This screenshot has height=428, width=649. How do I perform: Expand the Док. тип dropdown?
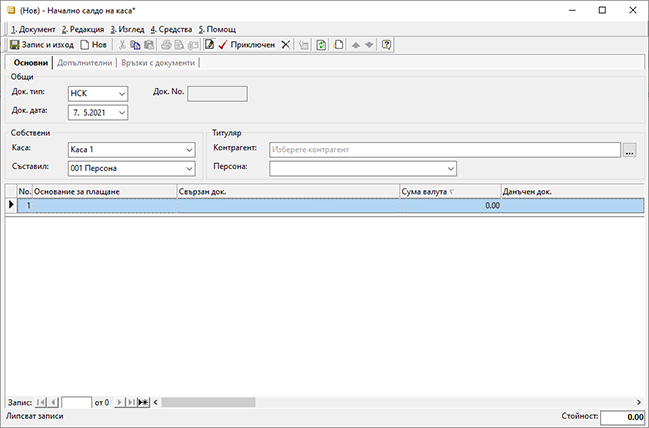click(122, 94)
